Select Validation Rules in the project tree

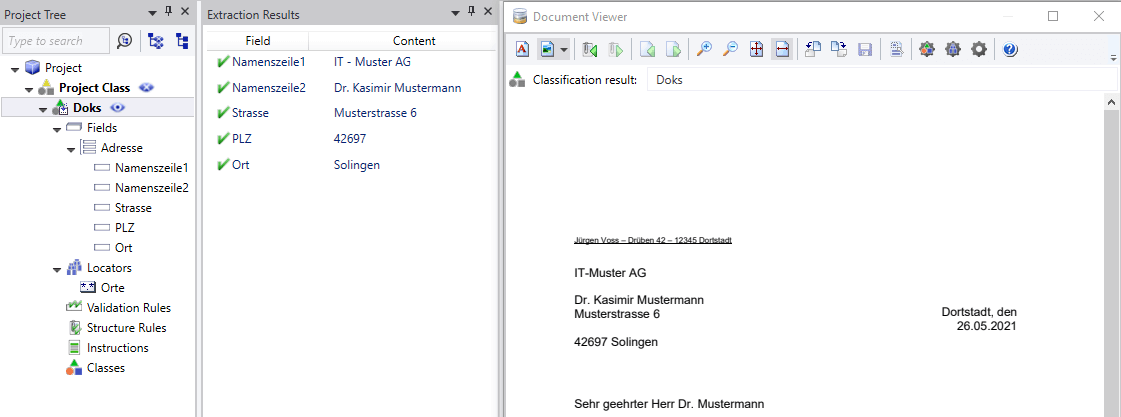pyautogui.click(x=128, y=308)
